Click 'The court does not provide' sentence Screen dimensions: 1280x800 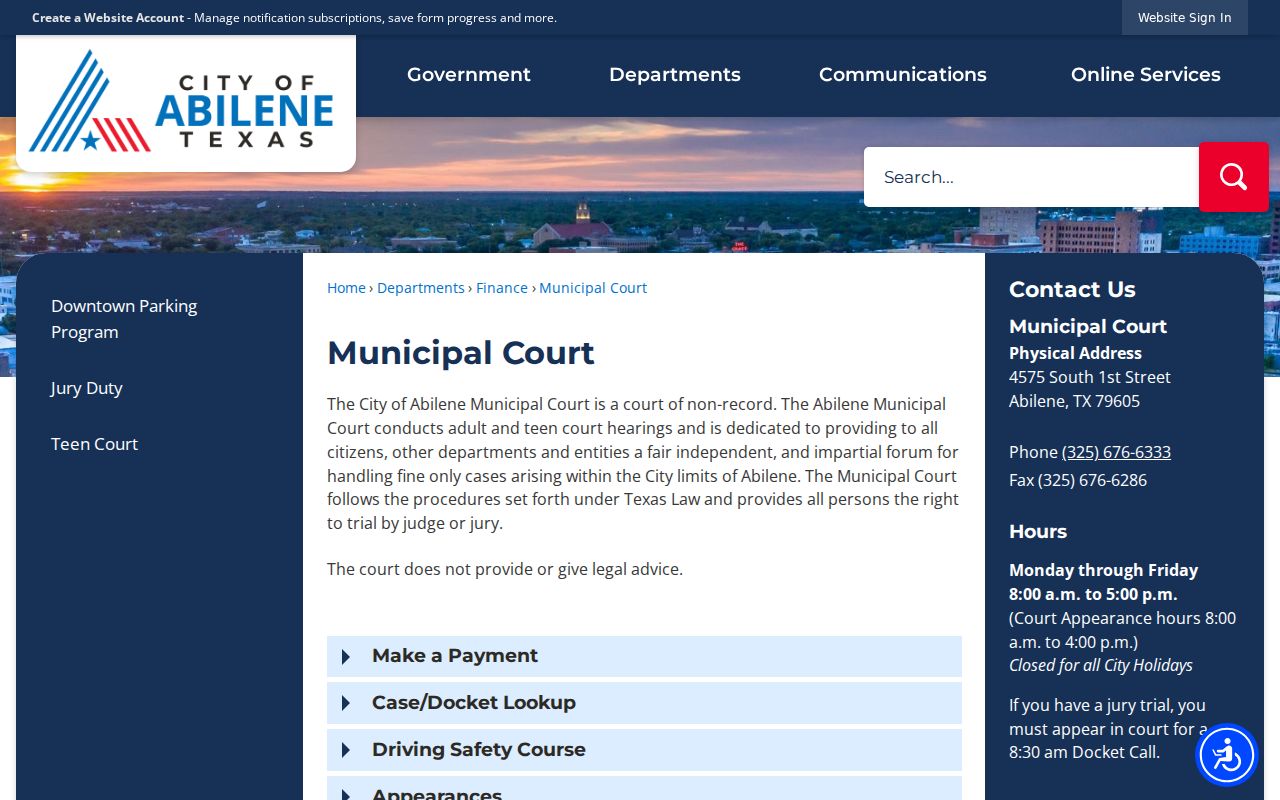505,569
